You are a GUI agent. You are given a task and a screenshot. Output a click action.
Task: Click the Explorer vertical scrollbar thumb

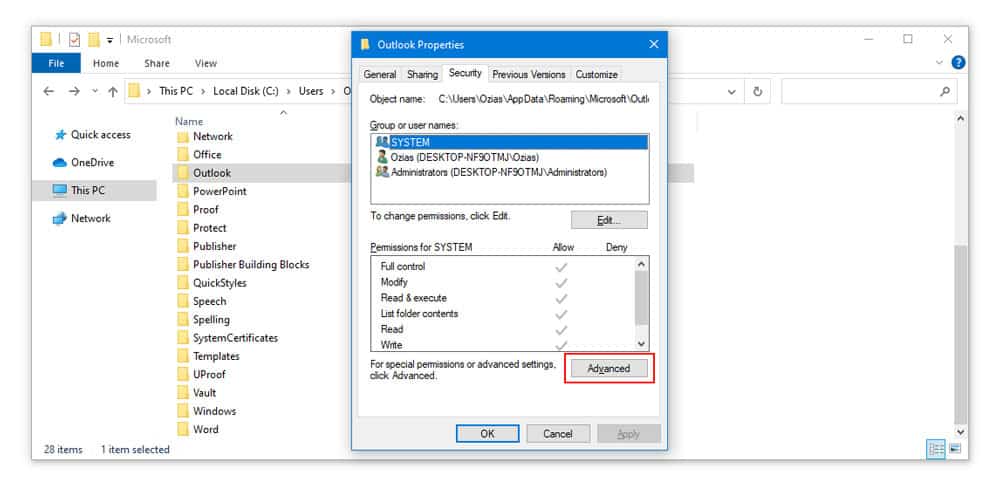(960, 332)
